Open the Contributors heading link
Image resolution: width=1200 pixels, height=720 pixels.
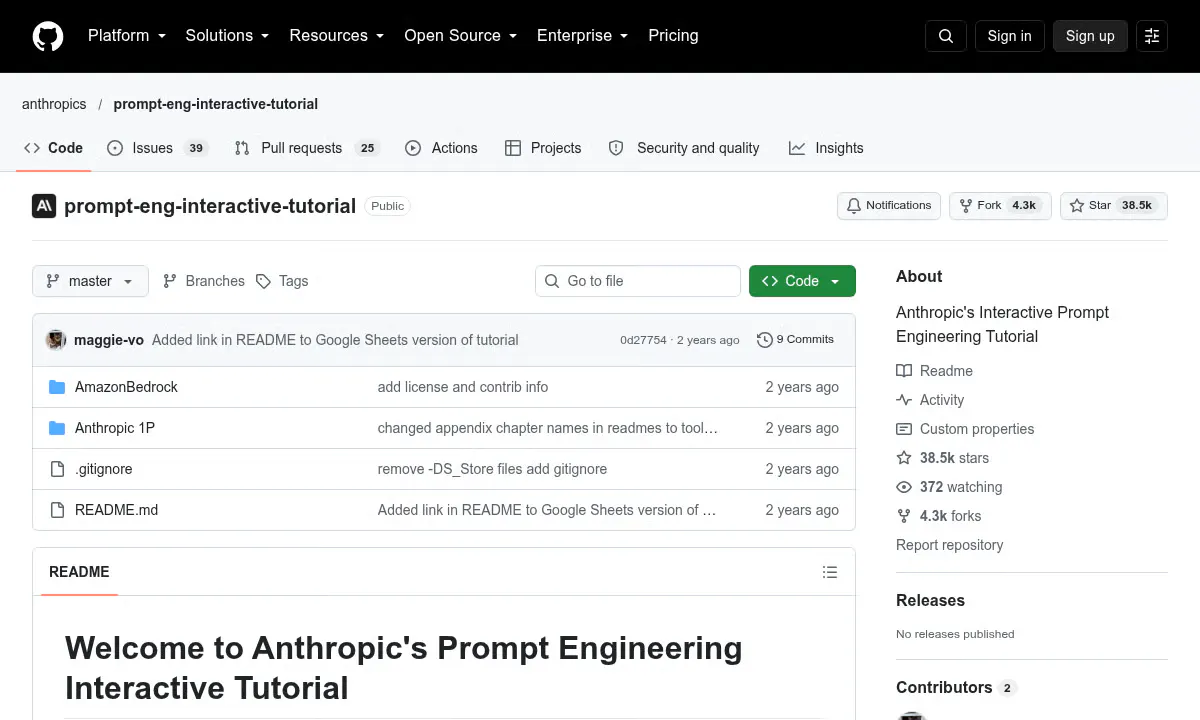coord(956,688)
